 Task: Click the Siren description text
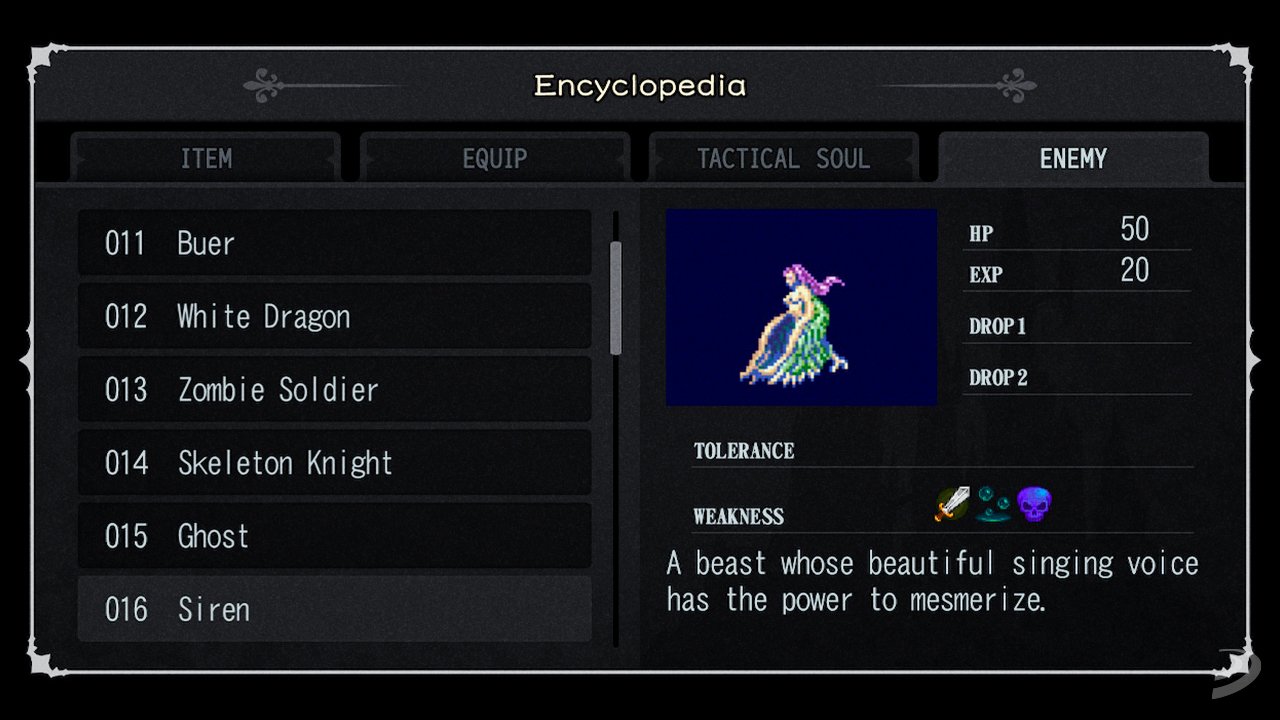click(x=932, y=581)
